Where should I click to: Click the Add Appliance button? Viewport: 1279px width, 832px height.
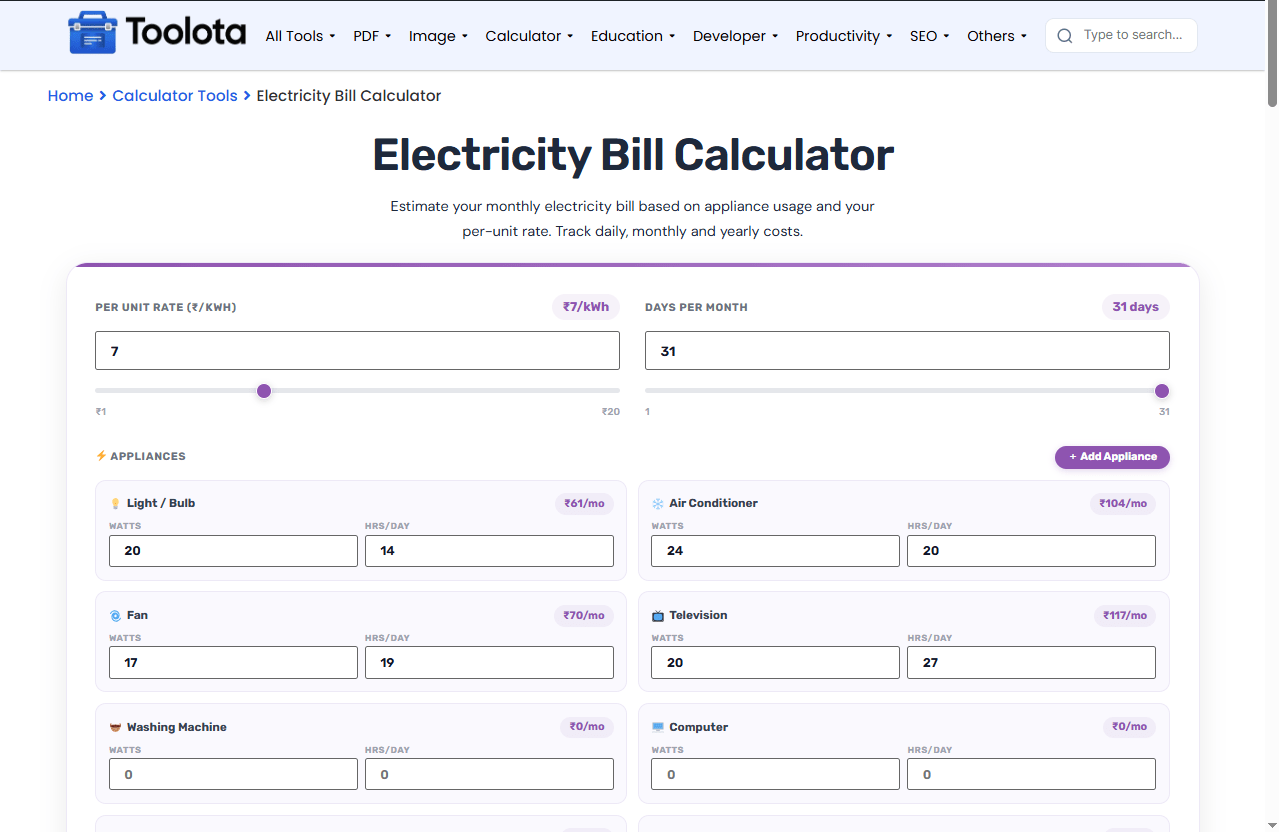point(1112,457)
